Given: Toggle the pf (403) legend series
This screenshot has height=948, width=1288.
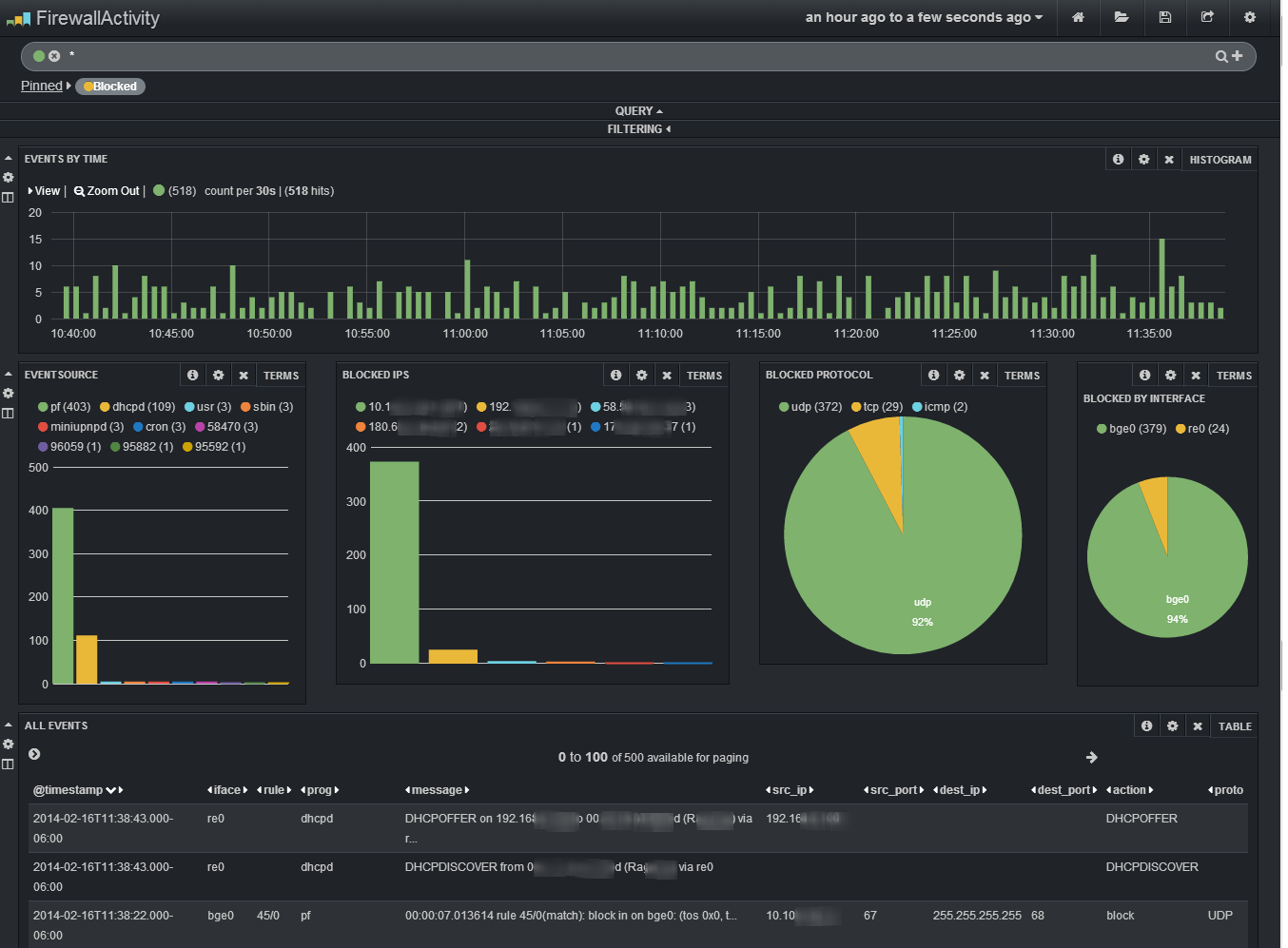Looking at the screenshot, I should 65,407.
